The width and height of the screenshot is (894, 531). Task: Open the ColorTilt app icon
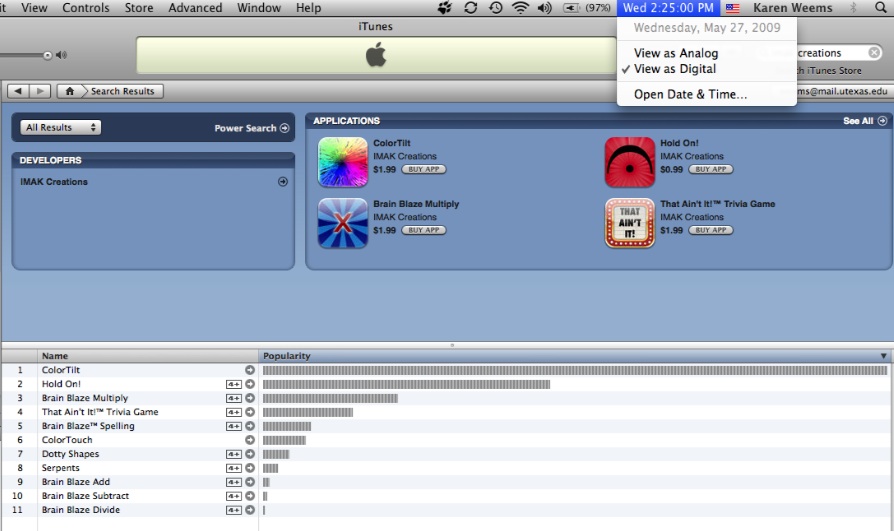tap(343, 162)
